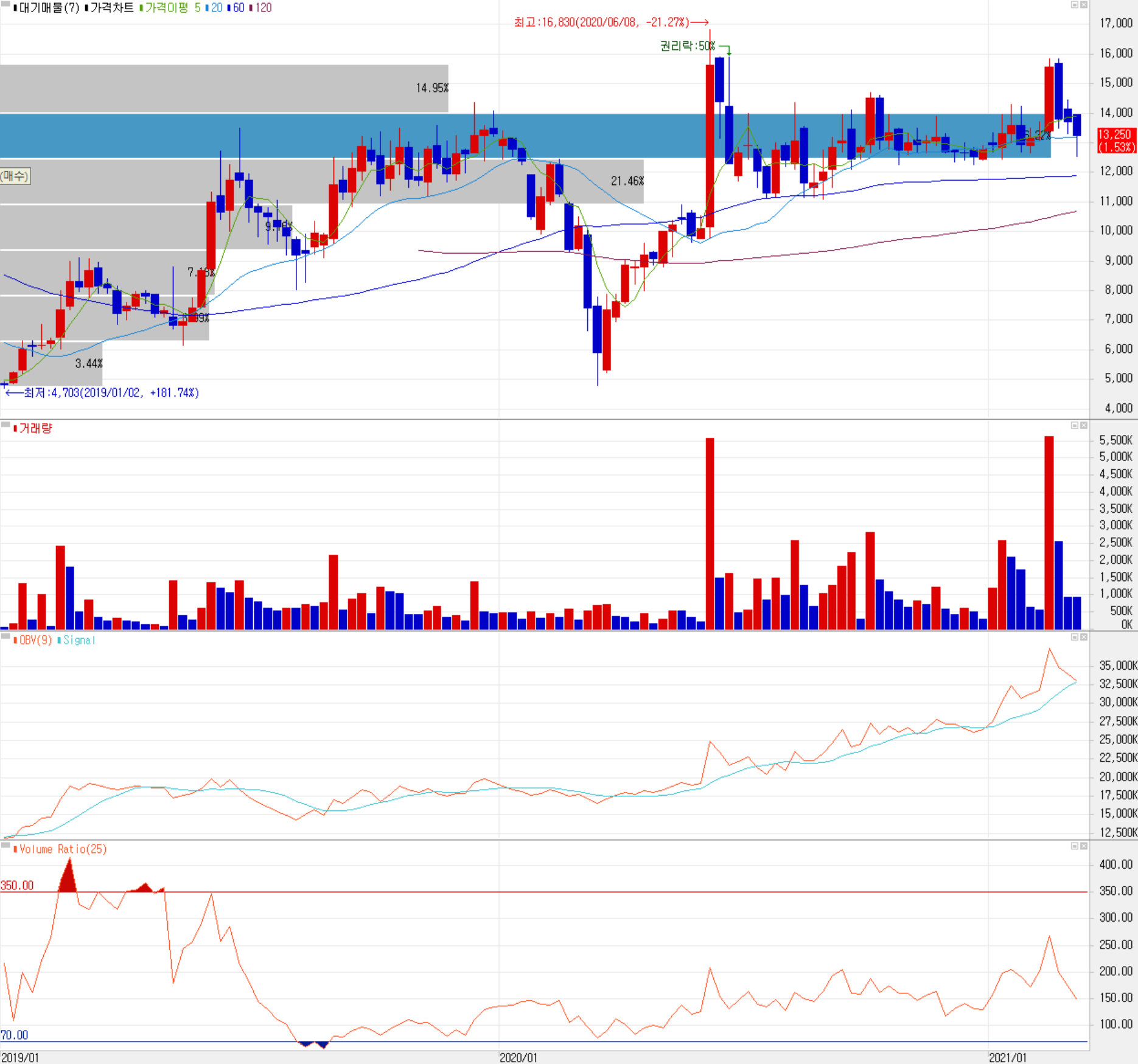Click gray handle of the price panel

[5, 4]
